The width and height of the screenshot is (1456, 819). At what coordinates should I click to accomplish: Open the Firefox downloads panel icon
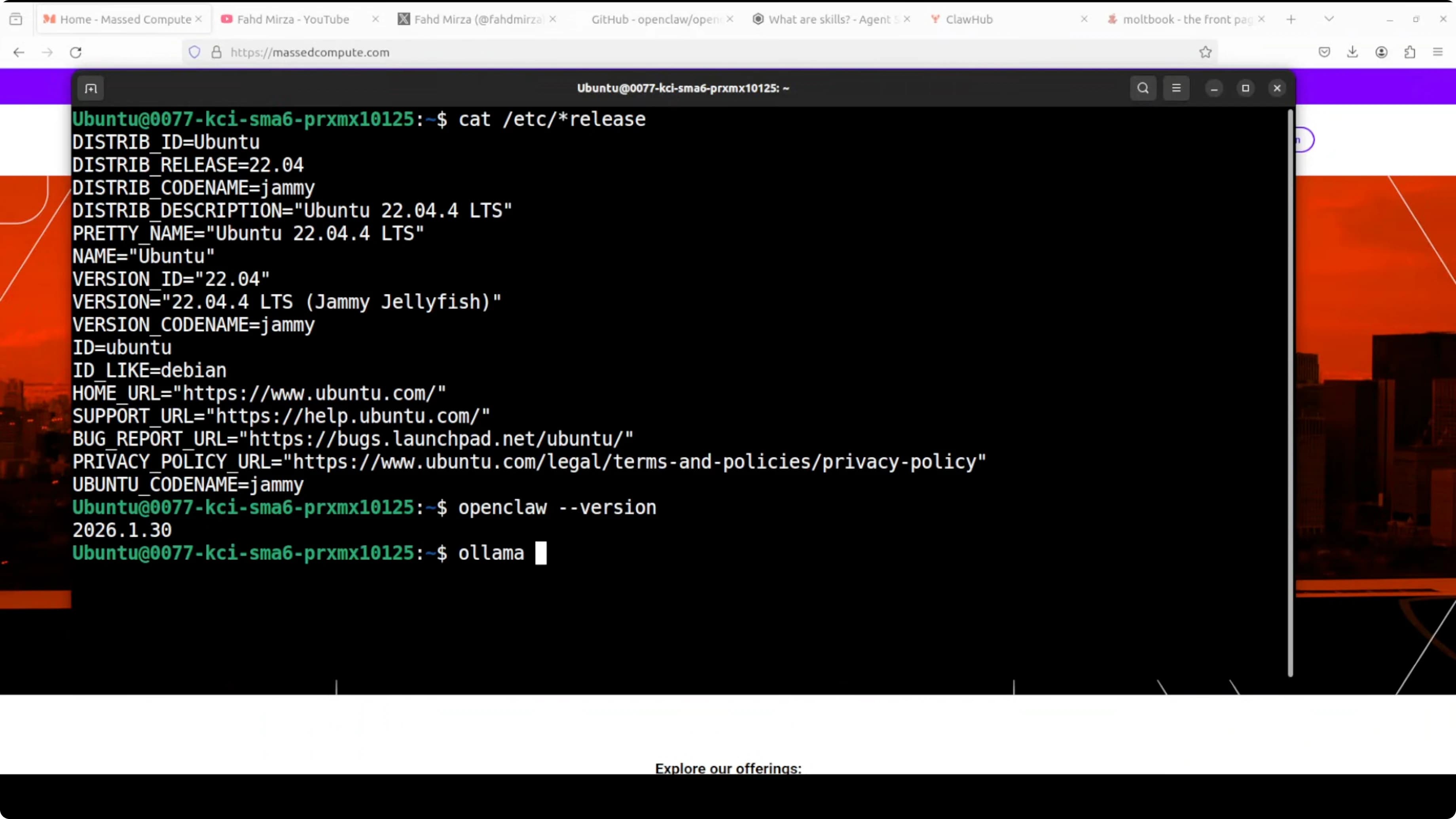(1352, 52)
